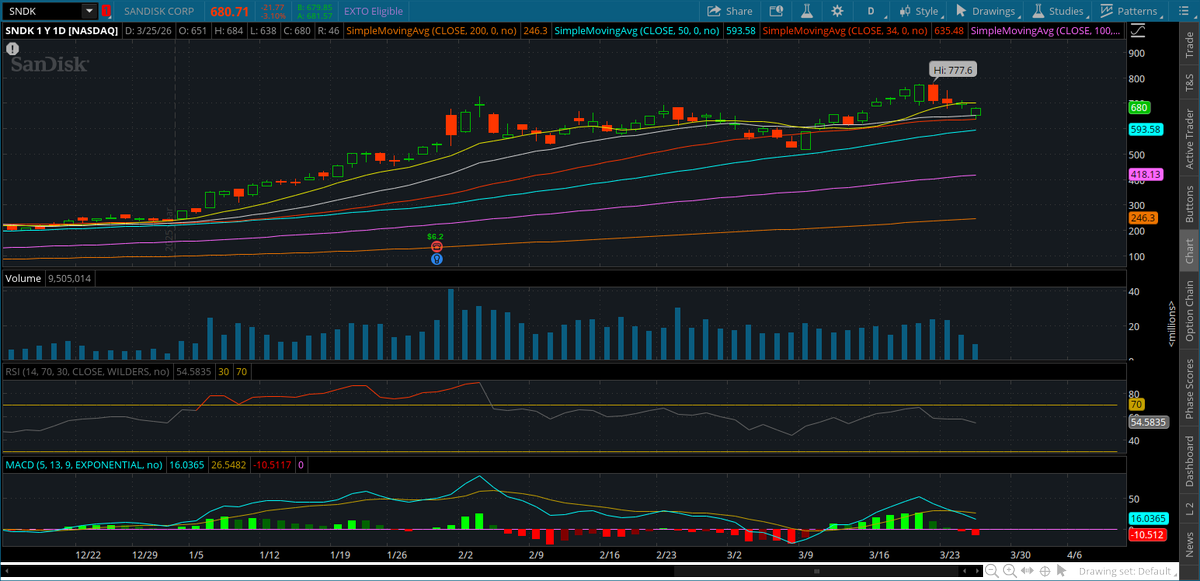
Task: Click the MACD histogram bubble -10.512
Action: (x=1146, y=535)
